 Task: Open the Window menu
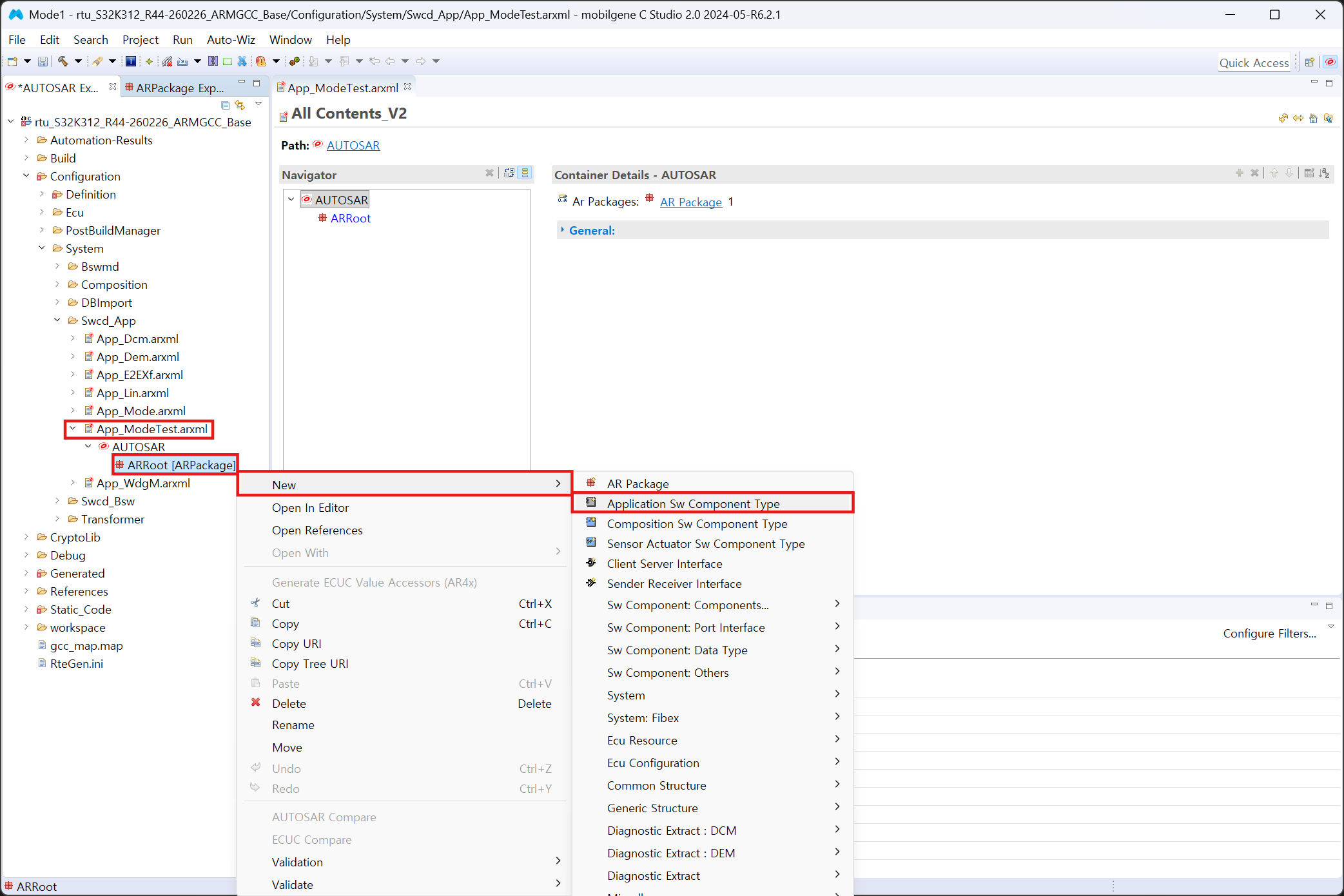click(x=291, y=40)
